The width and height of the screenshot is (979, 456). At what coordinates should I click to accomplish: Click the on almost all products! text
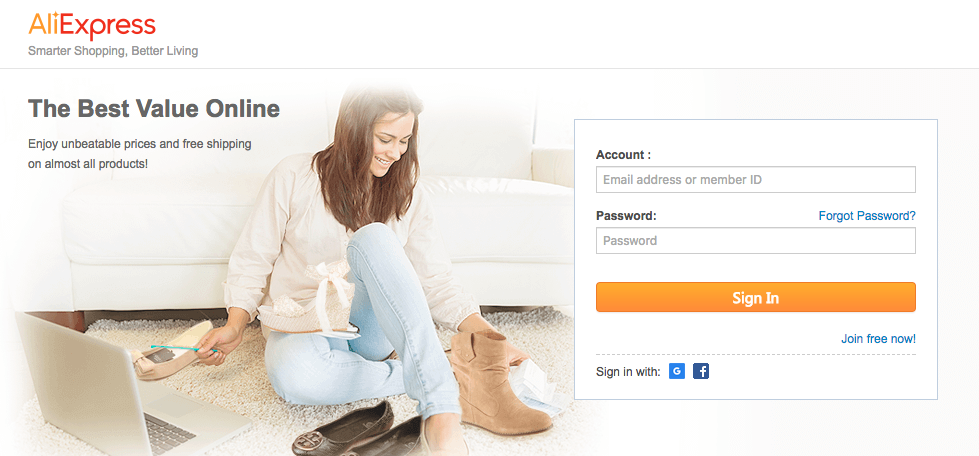[88, 165]
